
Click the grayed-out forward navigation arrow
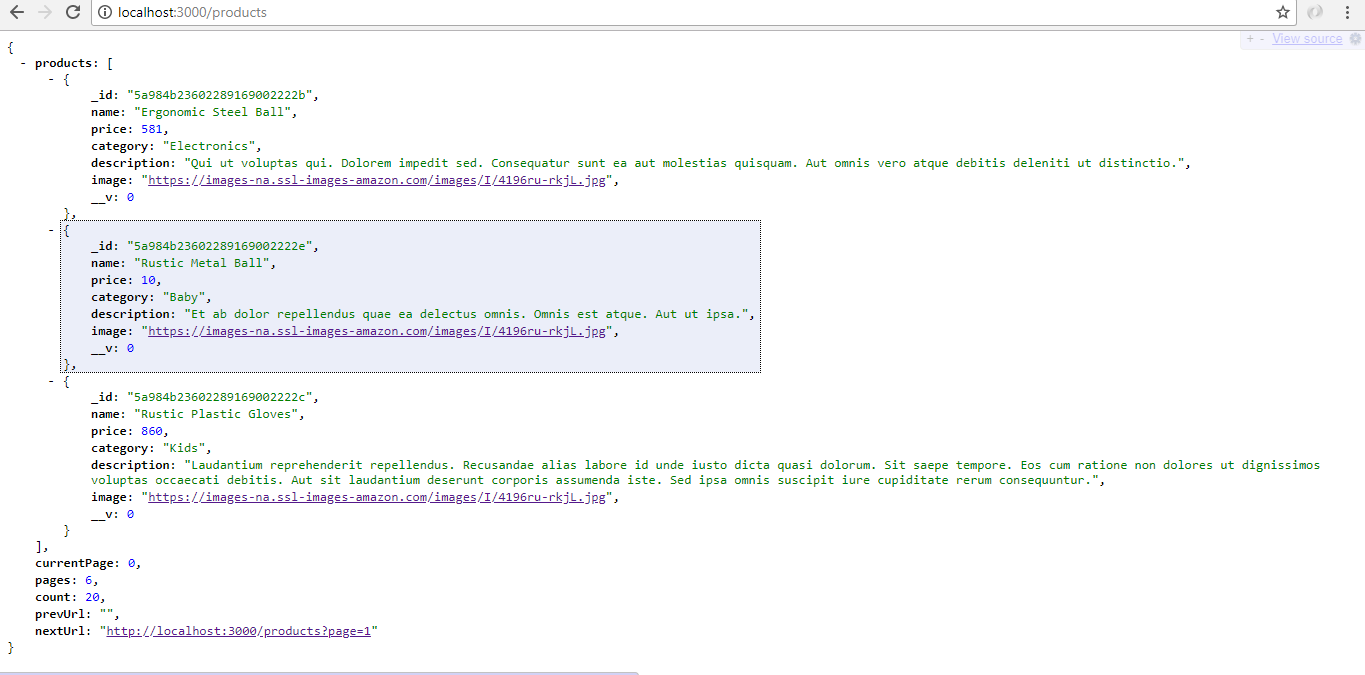coord(43,12)
